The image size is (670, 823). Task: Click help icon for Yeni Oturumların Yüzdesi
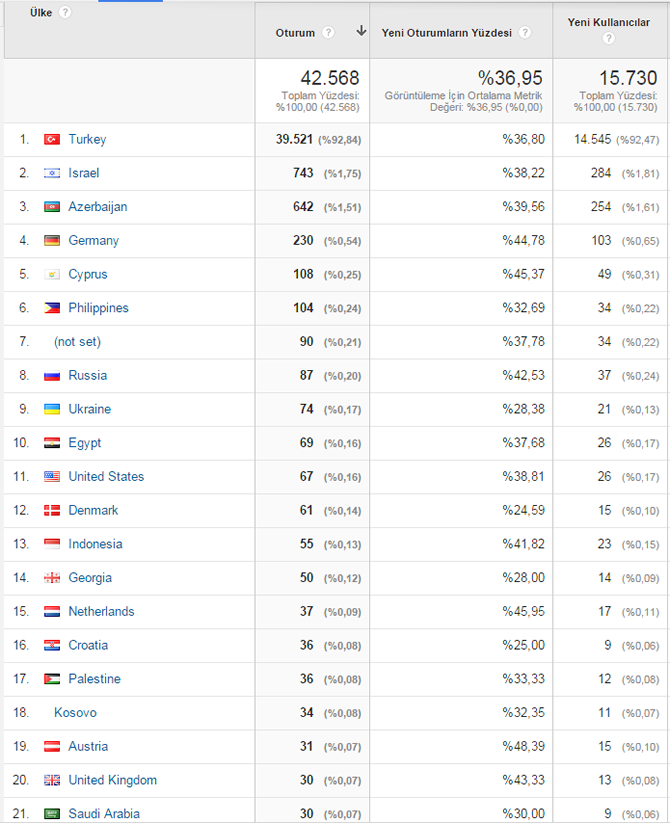coord(525,33)
